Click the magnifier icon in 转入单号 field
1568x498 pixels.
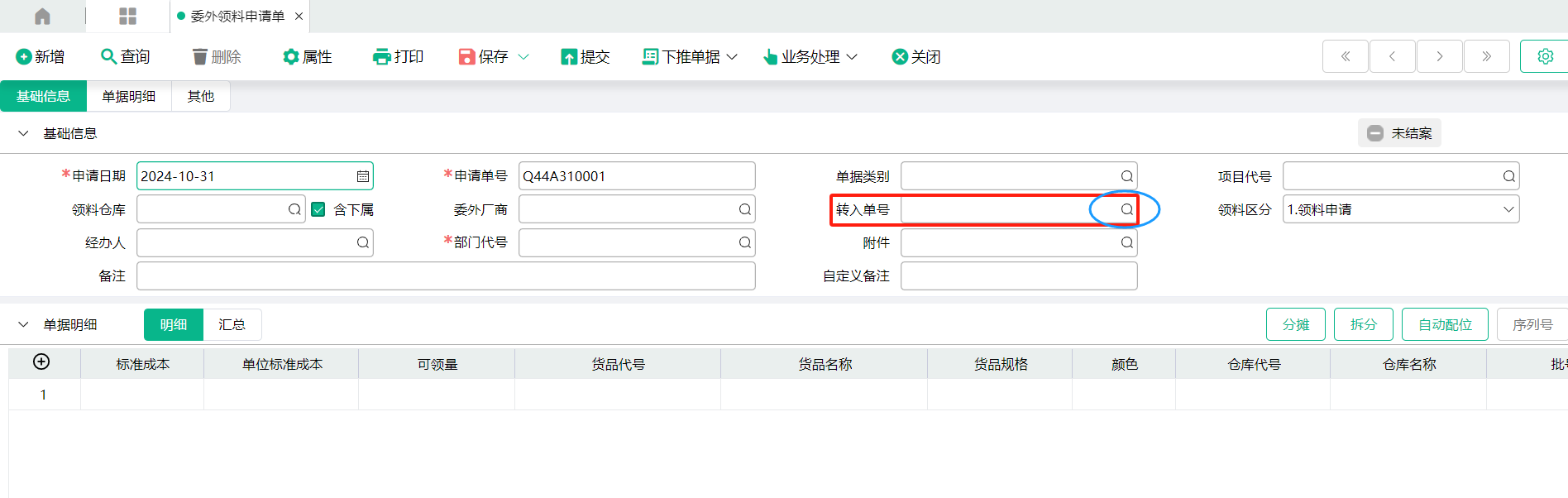pyautogui.click(x=1126, y=209)
